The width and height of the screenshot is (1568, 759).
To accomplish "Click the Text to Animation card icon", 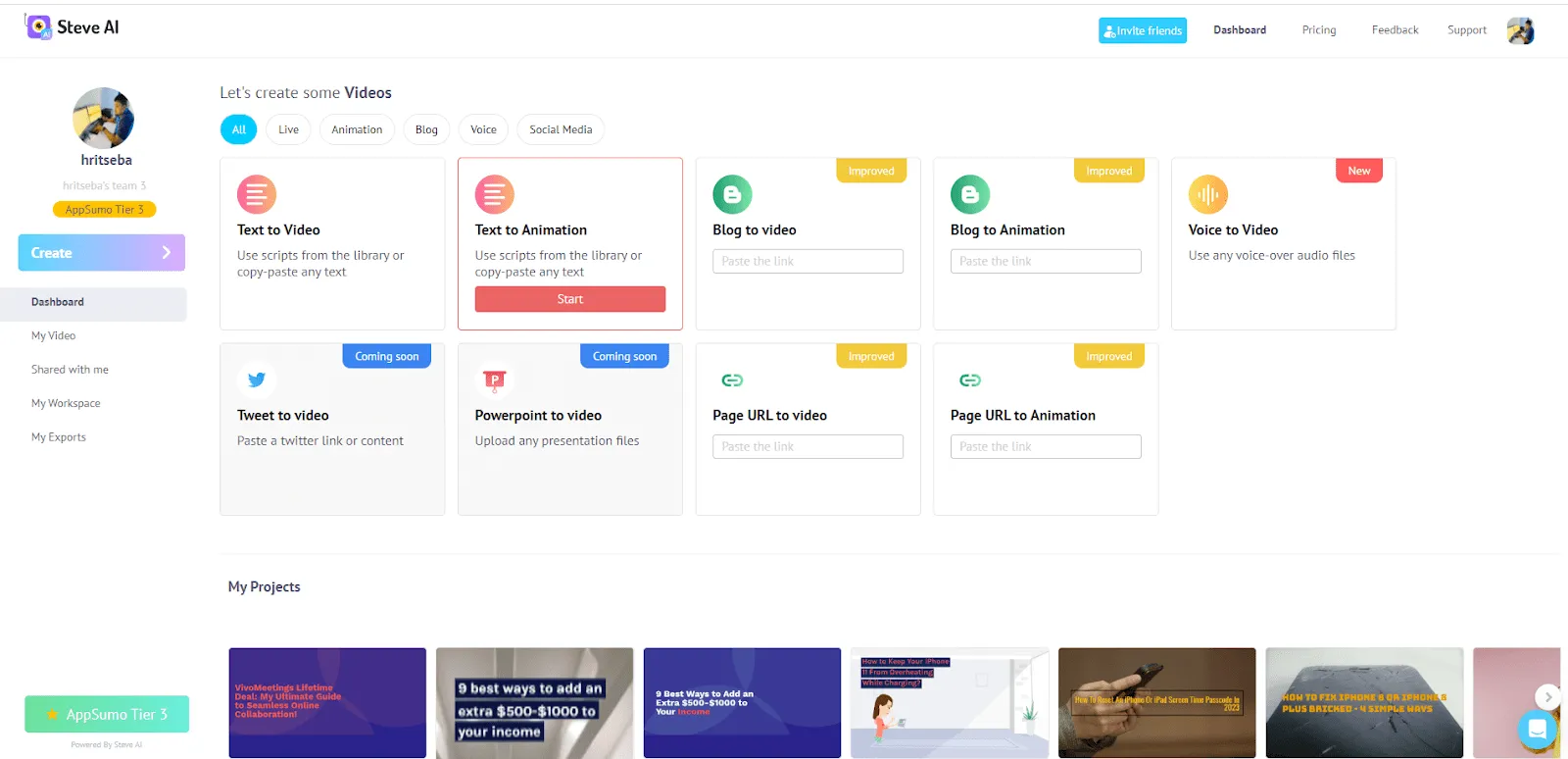I will tap(495, 194).
